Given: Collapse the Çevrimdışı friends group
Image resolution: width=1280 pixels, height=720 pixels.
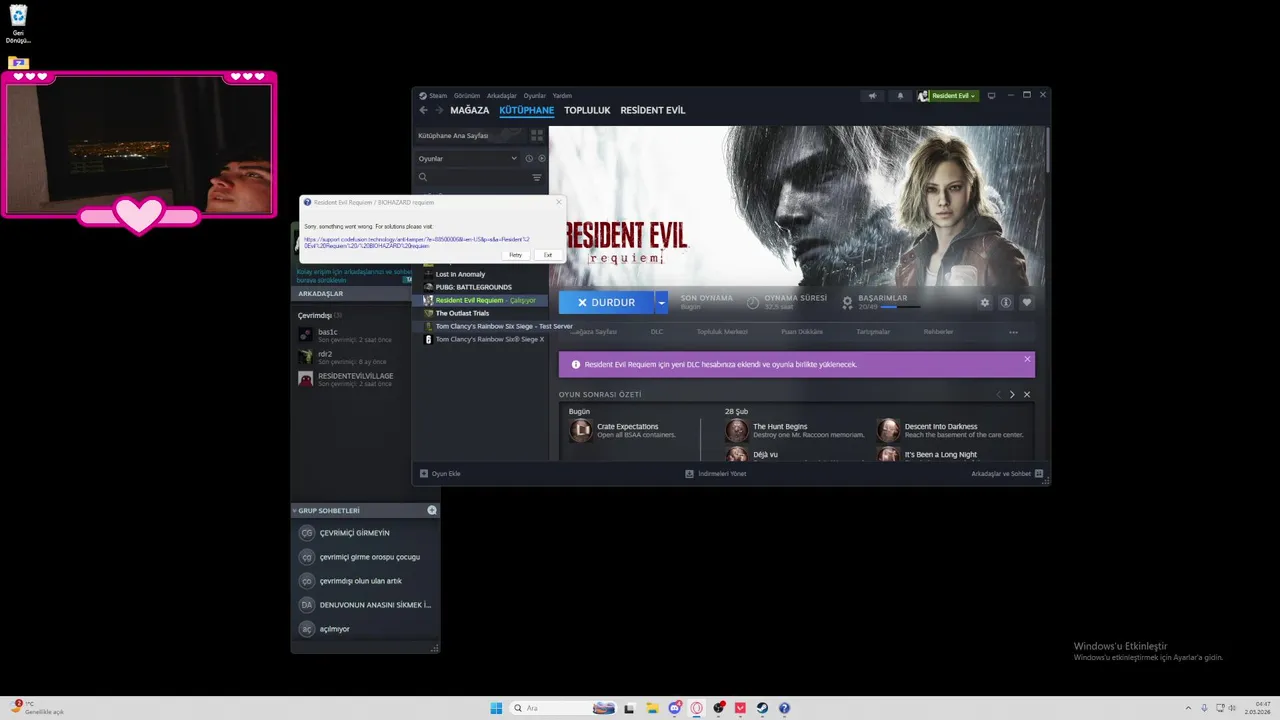Looking at the screenshot, I should 320,315.
